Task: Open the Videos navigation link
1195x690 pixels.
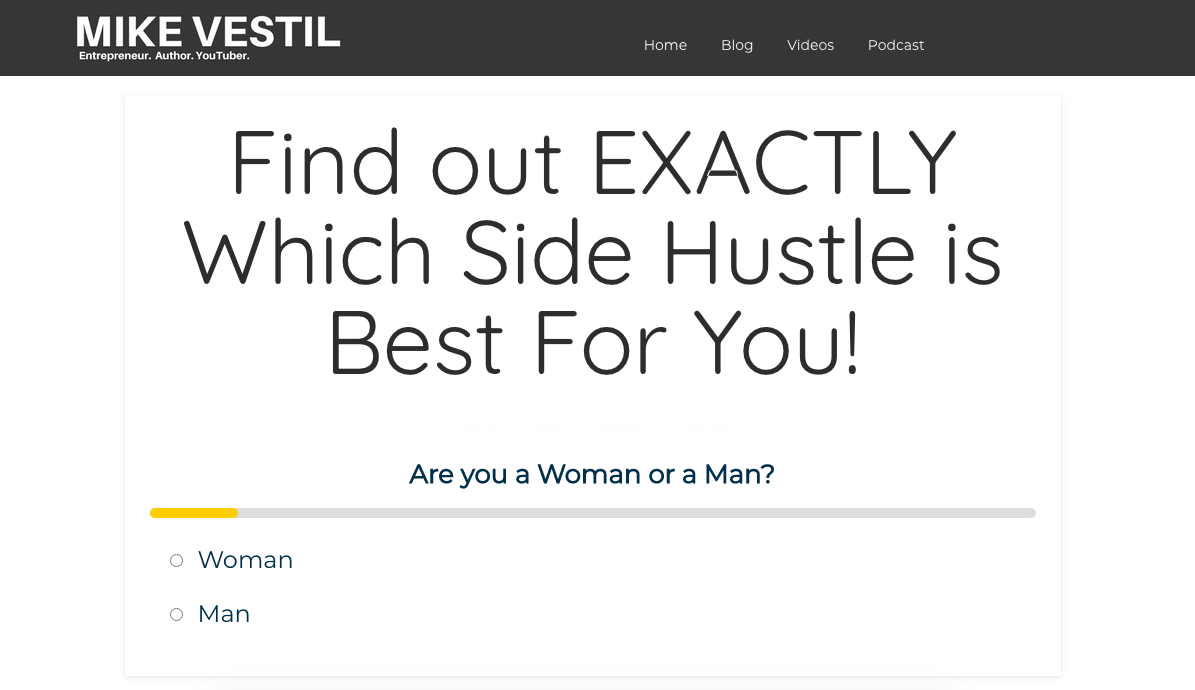Action: (810, 45)
